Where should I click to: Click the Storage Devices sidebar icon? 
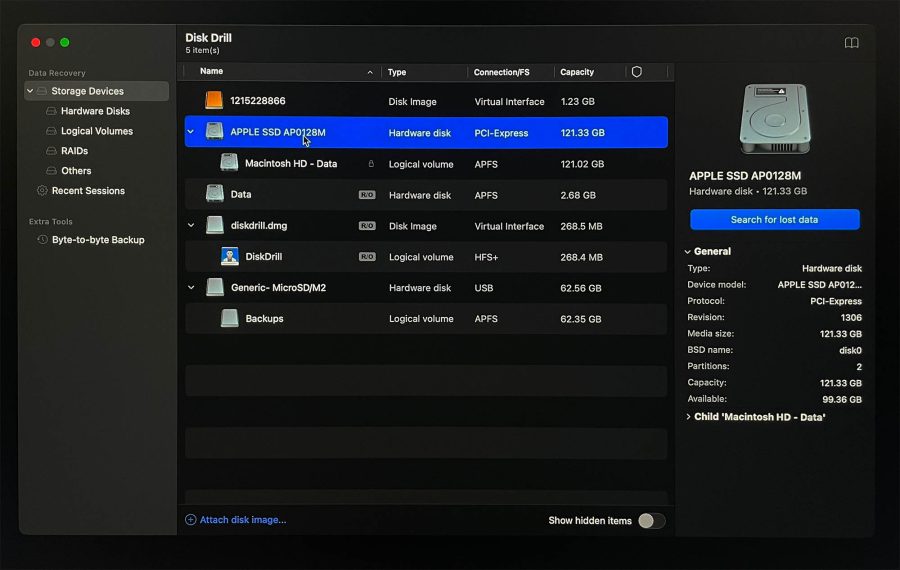point(42,91)
